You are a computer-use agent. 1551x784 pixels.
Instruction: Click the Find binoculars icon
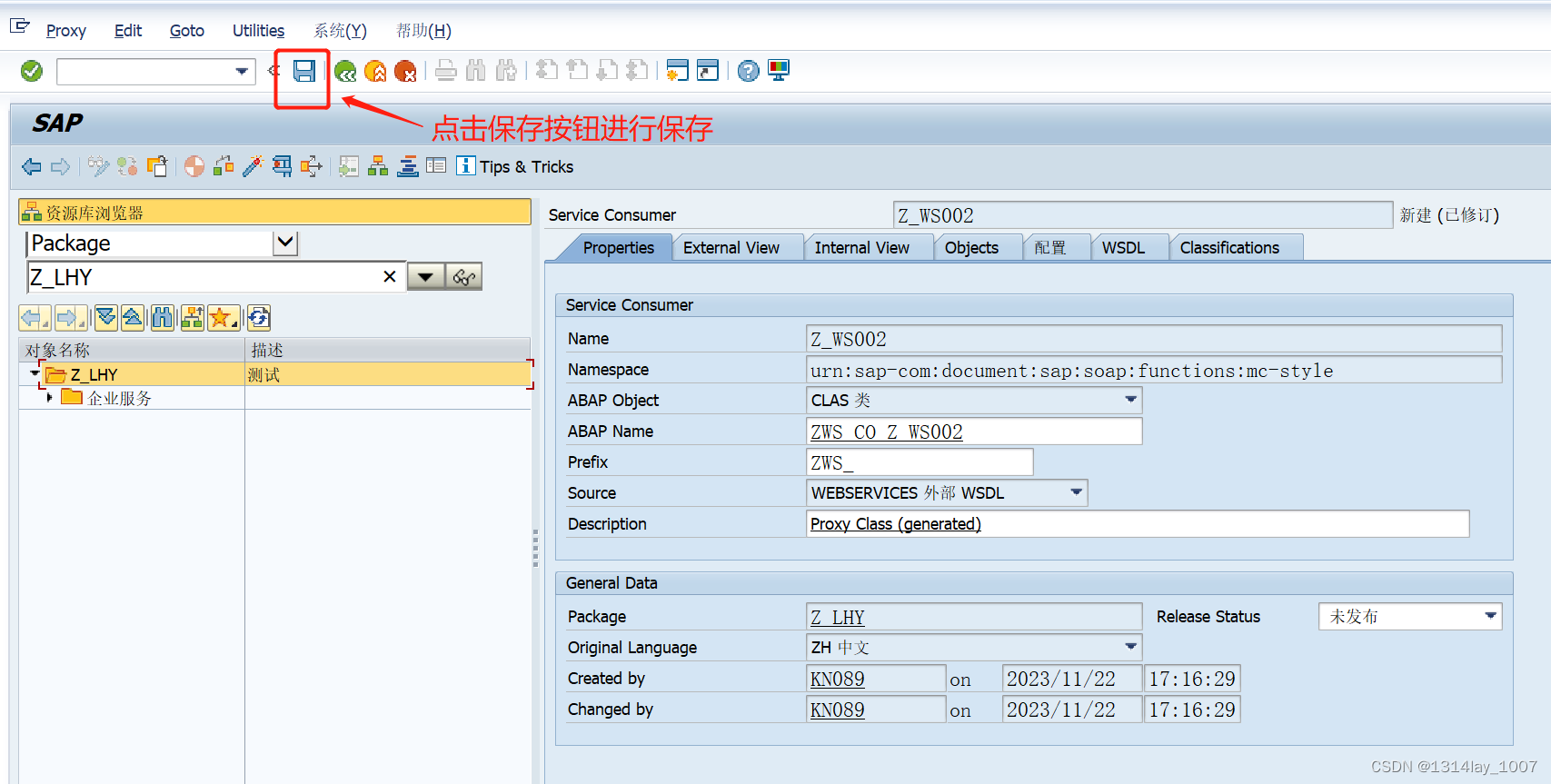coord(476,71)
